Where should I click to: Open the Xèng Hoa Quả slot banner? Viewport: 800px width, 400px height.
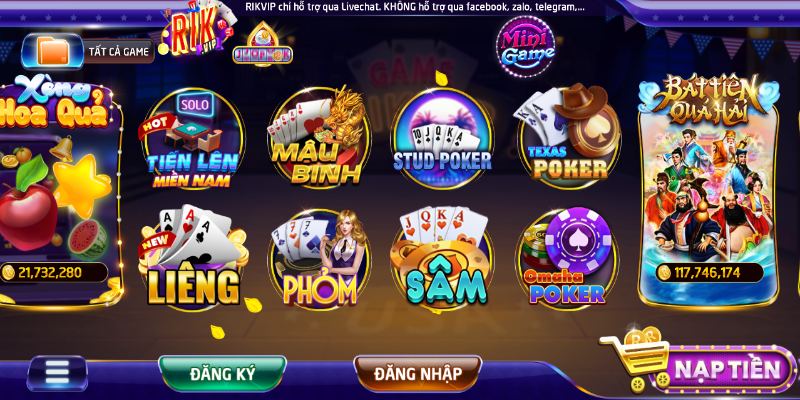[x=59, y=189]
